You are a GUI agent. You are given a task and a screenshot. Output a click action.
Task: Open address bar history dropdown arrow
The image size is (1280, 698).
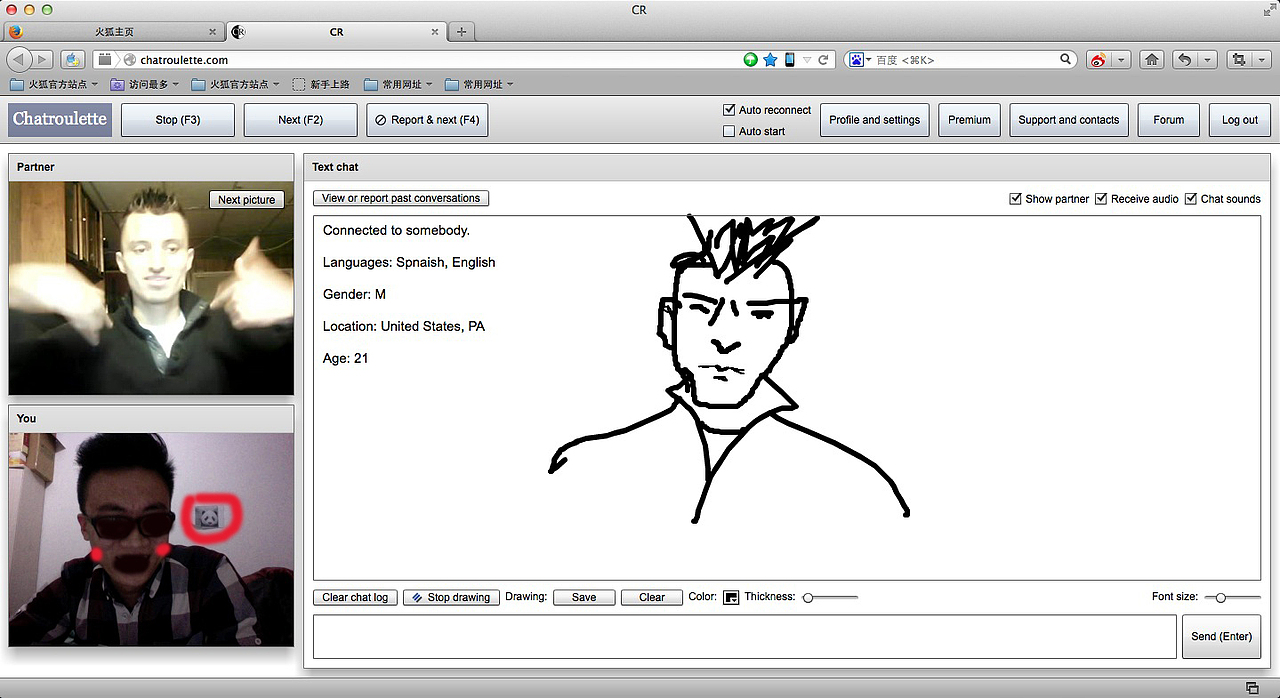808,60
